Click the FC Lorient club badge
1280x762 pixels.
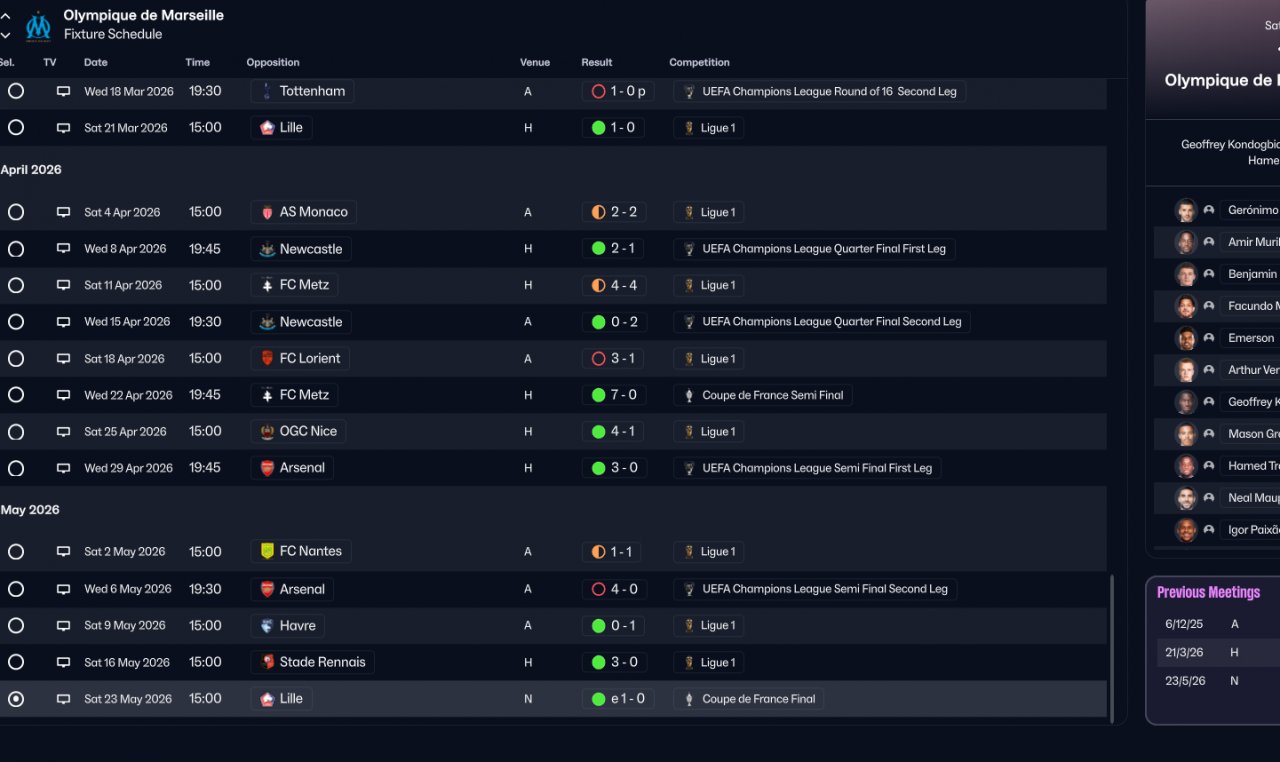(x=266, y=358)
